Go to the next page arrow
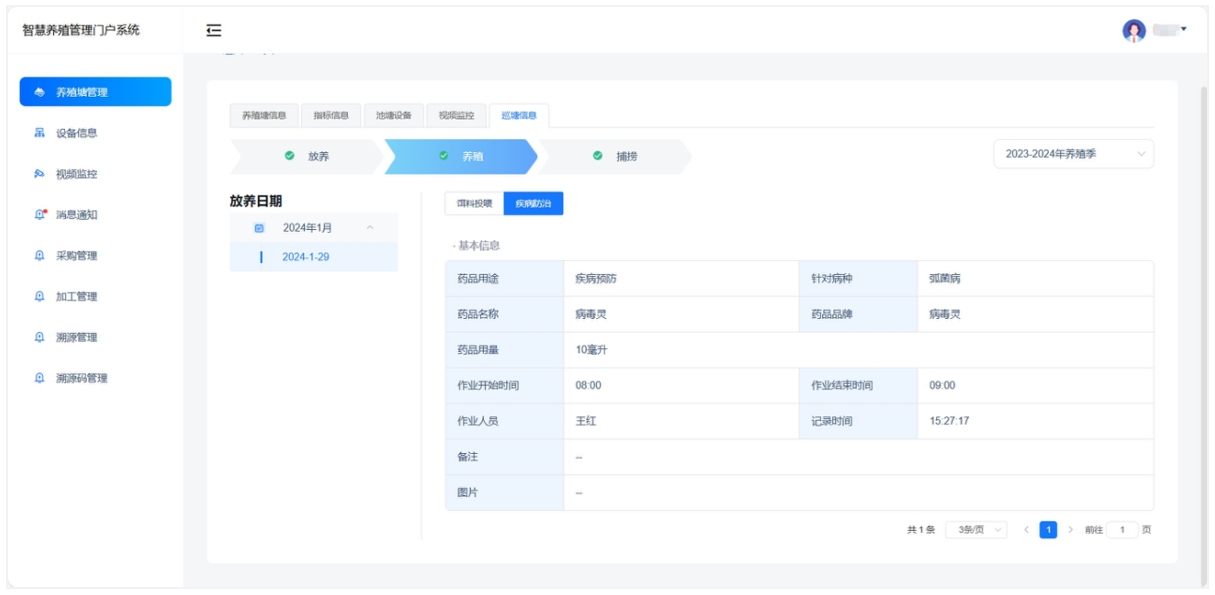This screenshot has width=1215, height=595. [x=1070, y=530]
